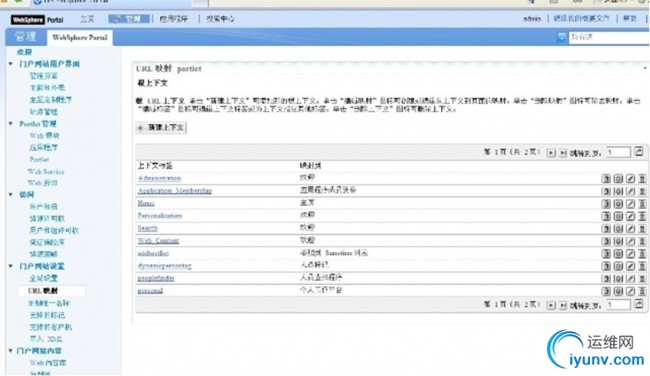Image resolution: width=650 pixels, height=376 pixels.
Task: Click the first mapping icon in Home row
Action: pyautogui.click(x=606, y=204)
